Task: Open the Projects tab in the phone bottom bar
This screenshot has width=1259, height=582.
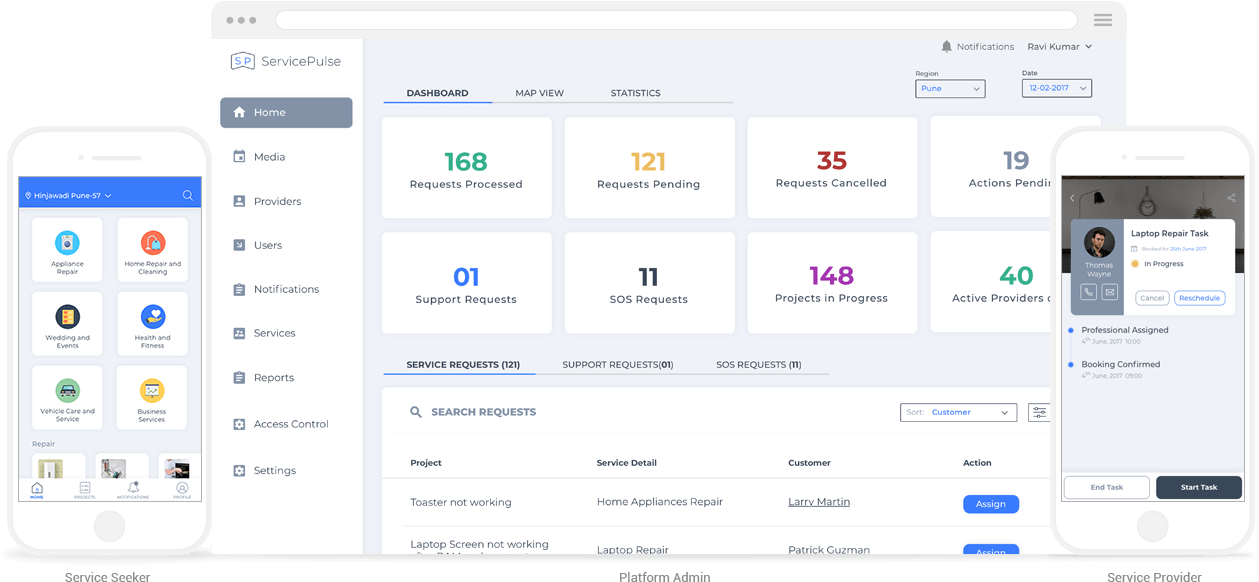Action: pyautogui.click(x=85, y=487)
